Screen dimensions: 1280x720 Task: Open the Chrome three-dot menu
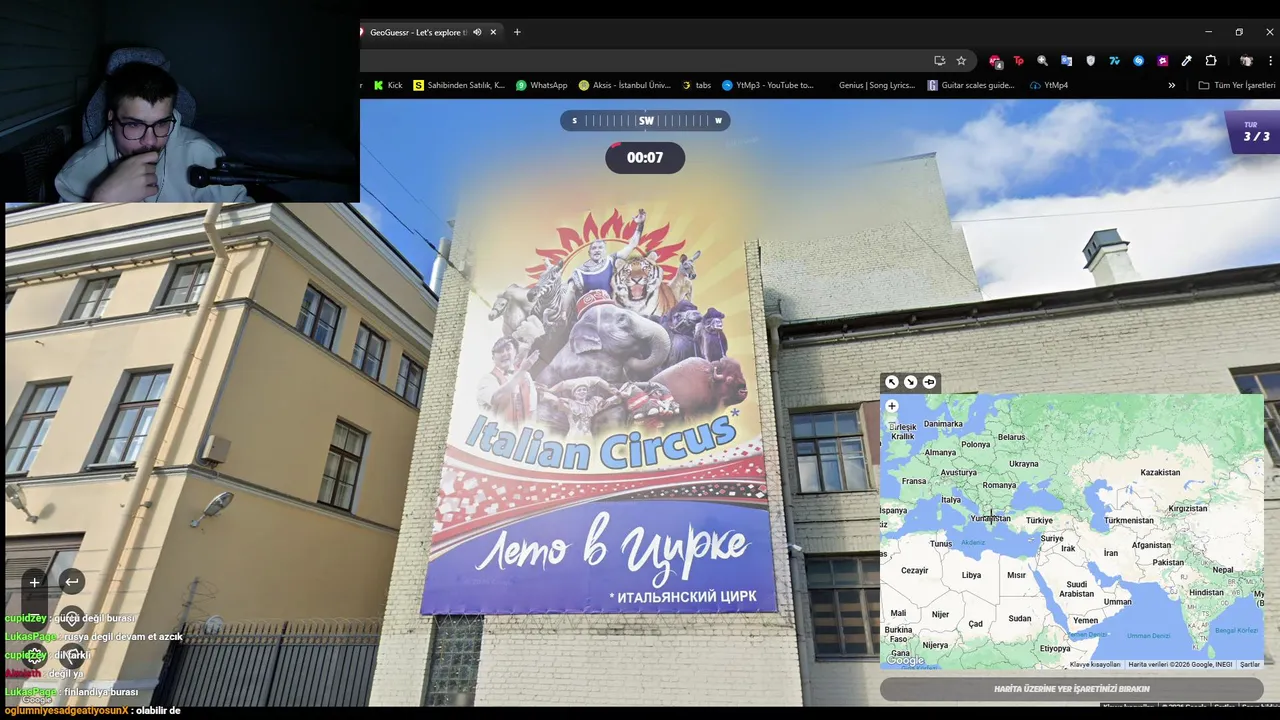(1270, 61)
